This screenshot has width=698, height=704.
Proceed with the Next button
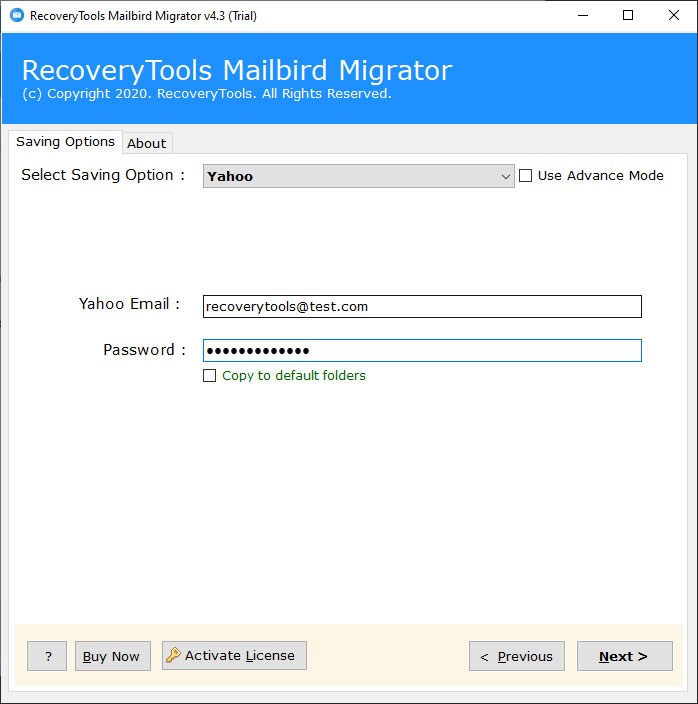point(624,656)
